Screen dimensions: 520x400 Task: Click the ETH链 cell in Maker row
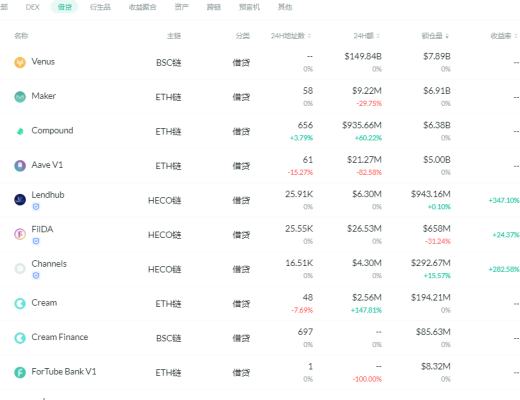point(168,97)
